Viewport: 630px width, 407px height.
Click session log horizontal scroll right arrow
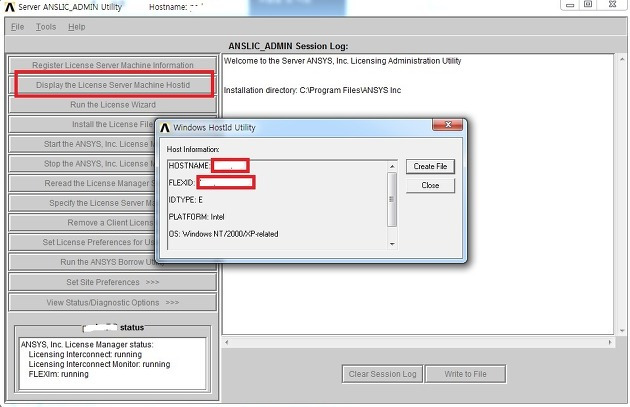(610, 342)
